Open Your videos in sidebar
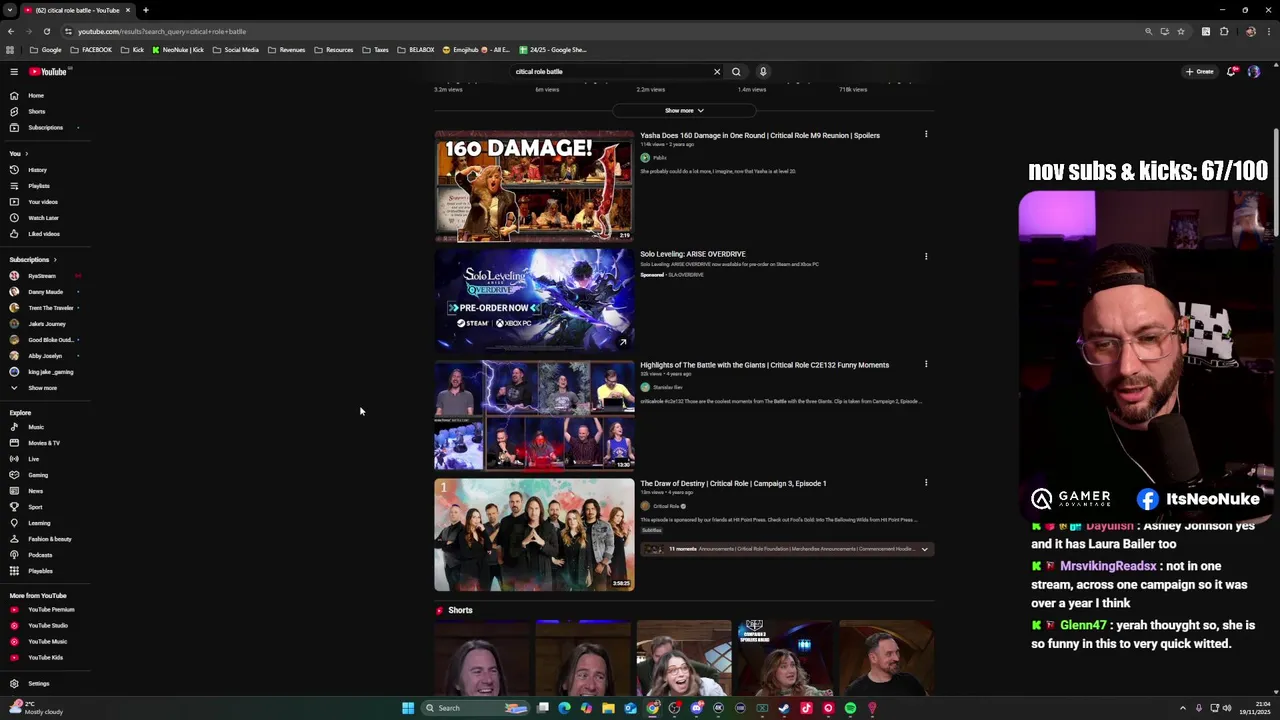The image size is (1280, 720). coord(42,202)
